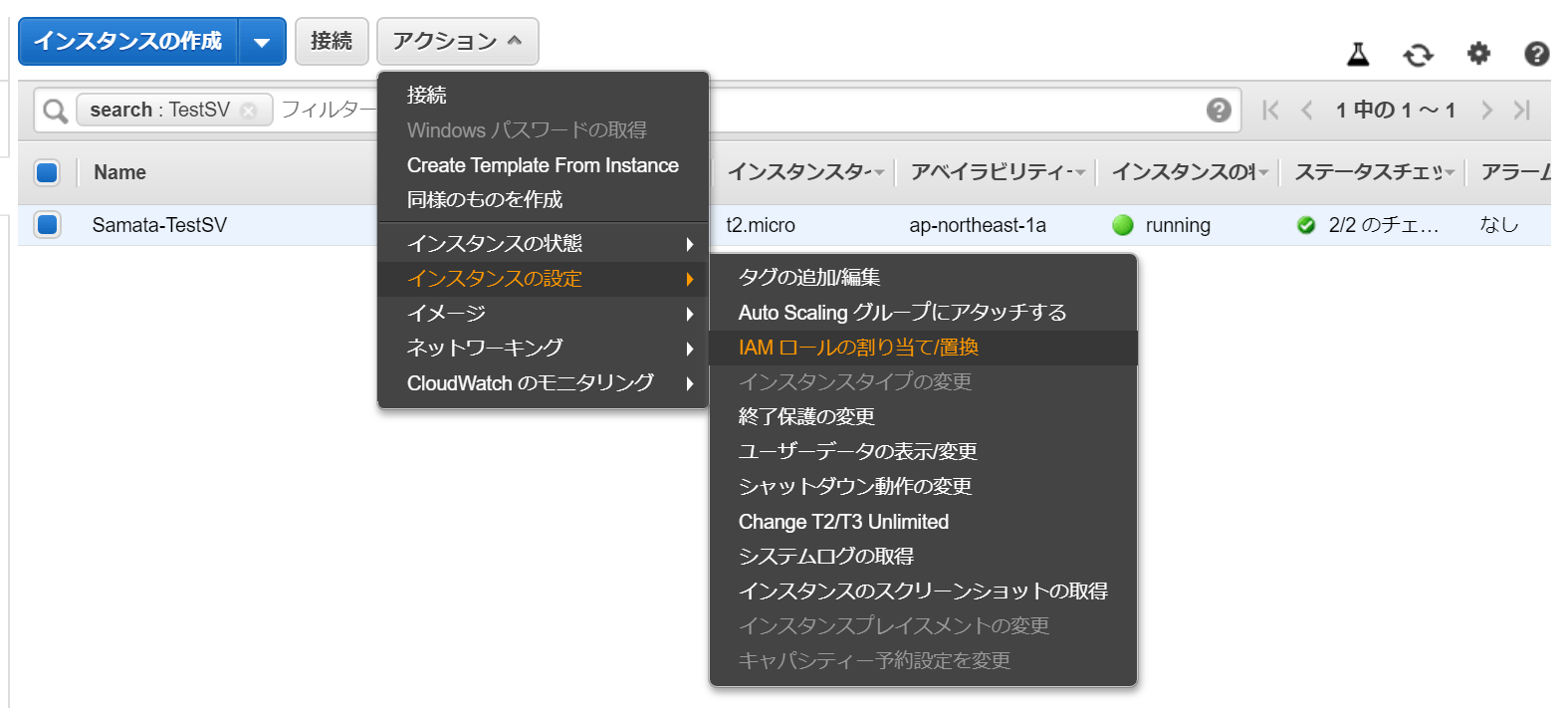Collapse the アクション dropdown menu

pyautogui.click(x=457, y=41)
